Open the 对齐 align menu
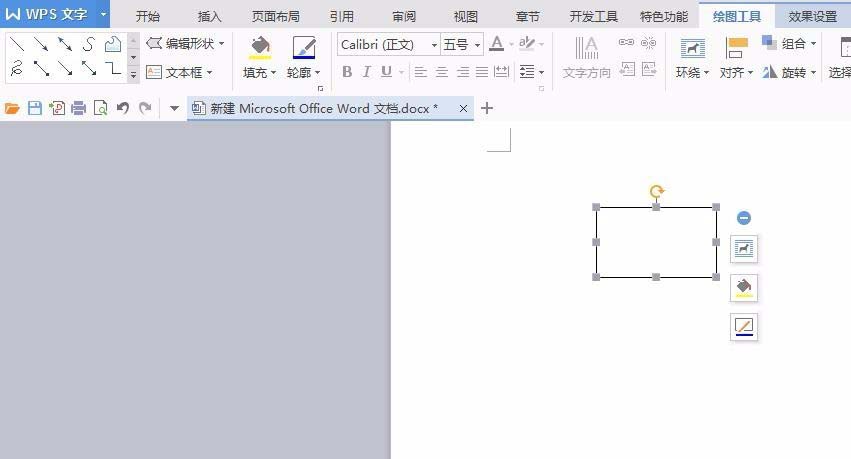Viewport: 851px width, 459px height. (736, 58)
